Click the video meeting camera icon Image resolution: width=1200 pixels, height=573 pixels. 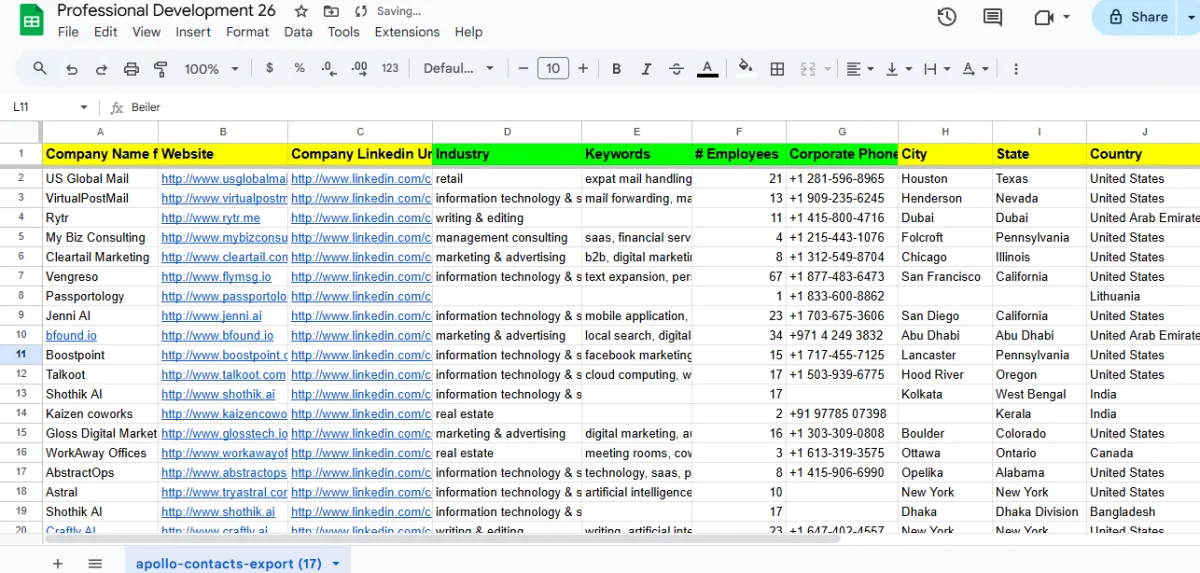[x=1045, y=17]
